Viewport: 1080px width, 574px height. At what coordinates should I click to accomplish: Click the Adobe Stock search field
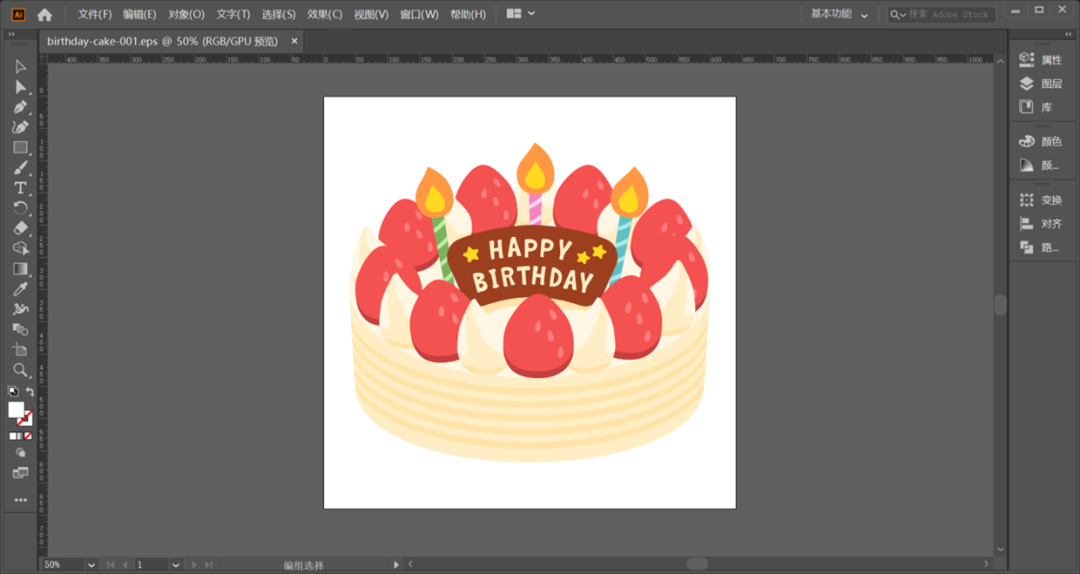942,14
